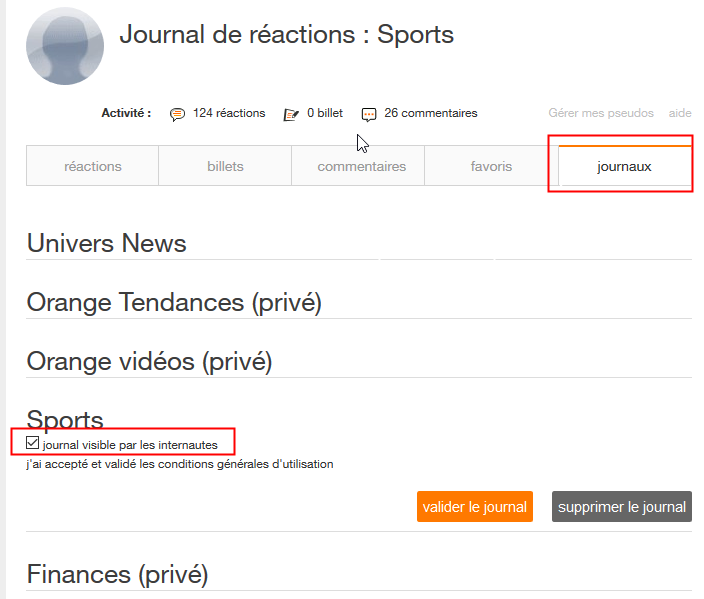
Task: Click the user profile avatar picture
Action: (65, 46)
